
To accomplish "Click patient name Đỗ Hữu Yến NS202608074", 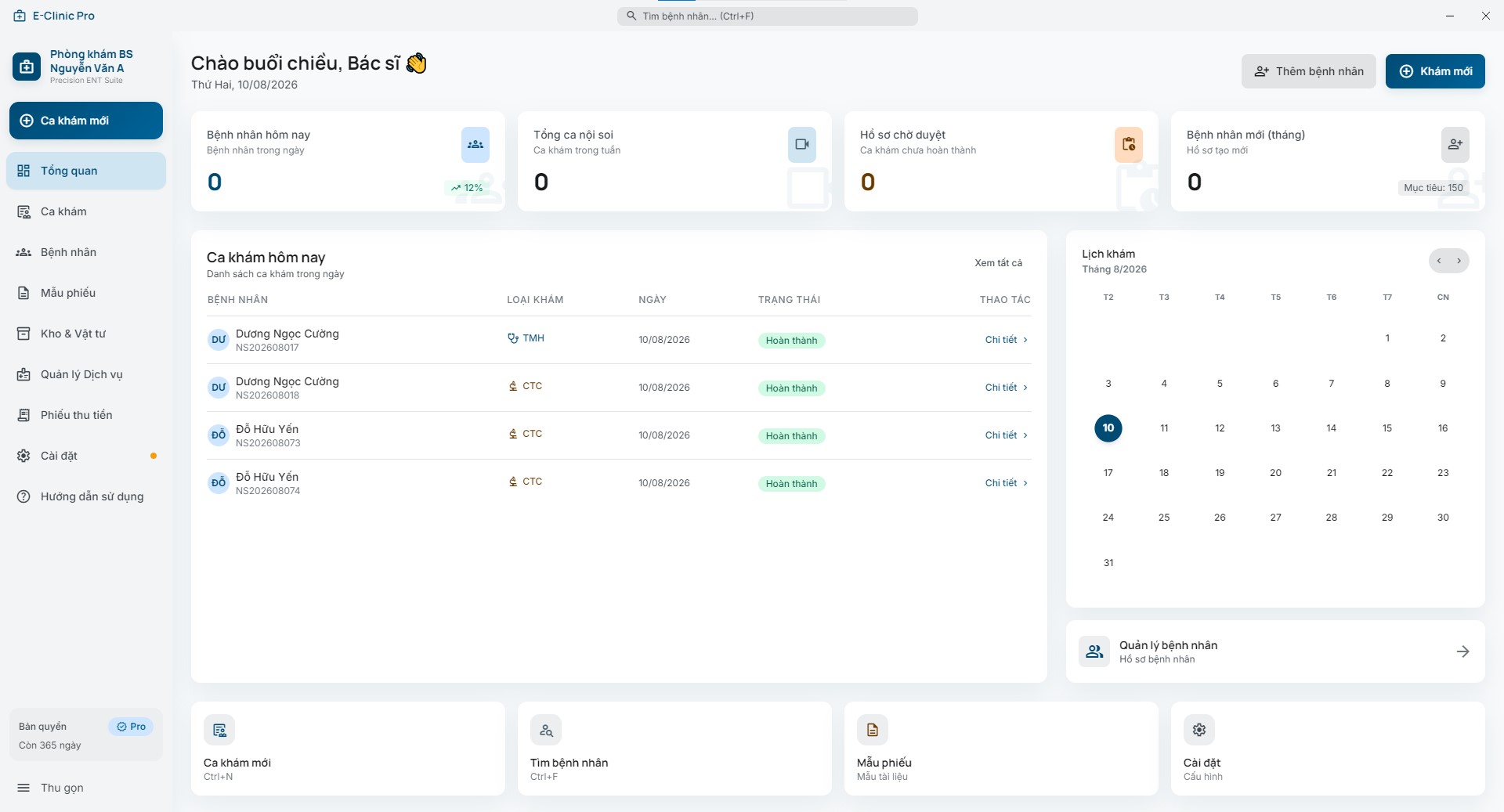I will [267, 477].
